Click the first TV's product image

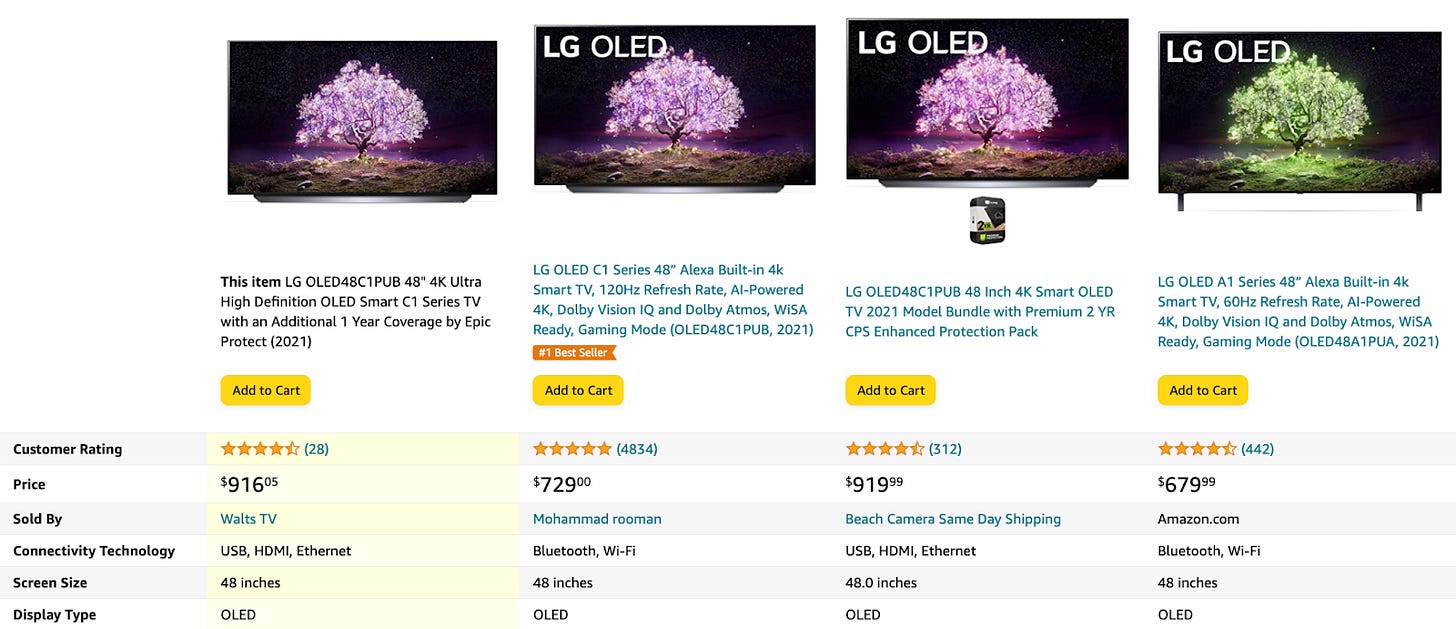pos(362,119)
